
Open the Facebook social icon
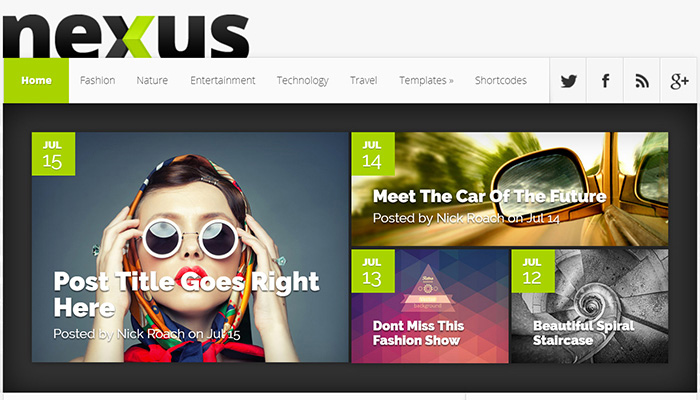pos(605,81)
